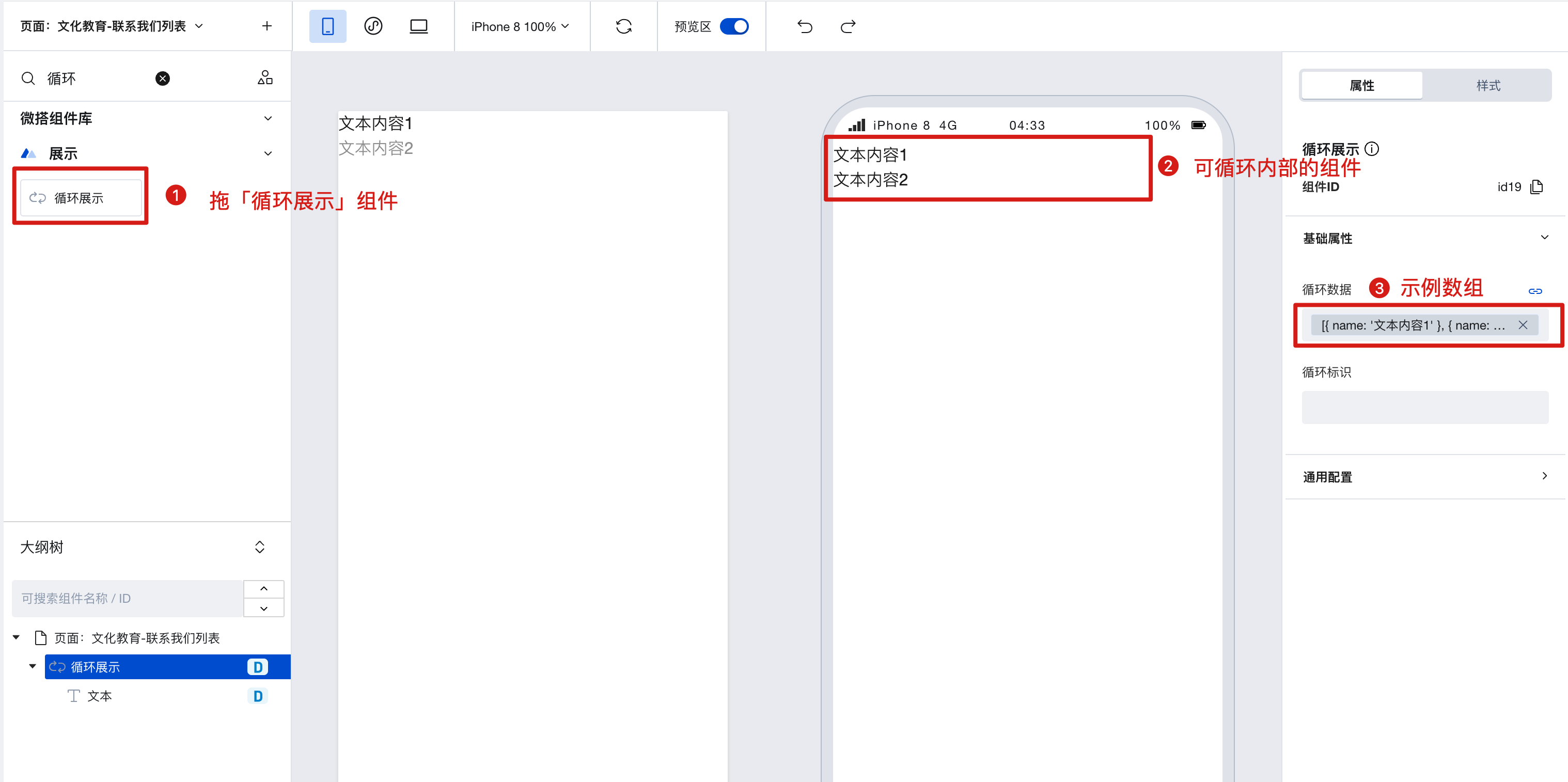Select 循环展示 in the outline tree

point(167,667)
